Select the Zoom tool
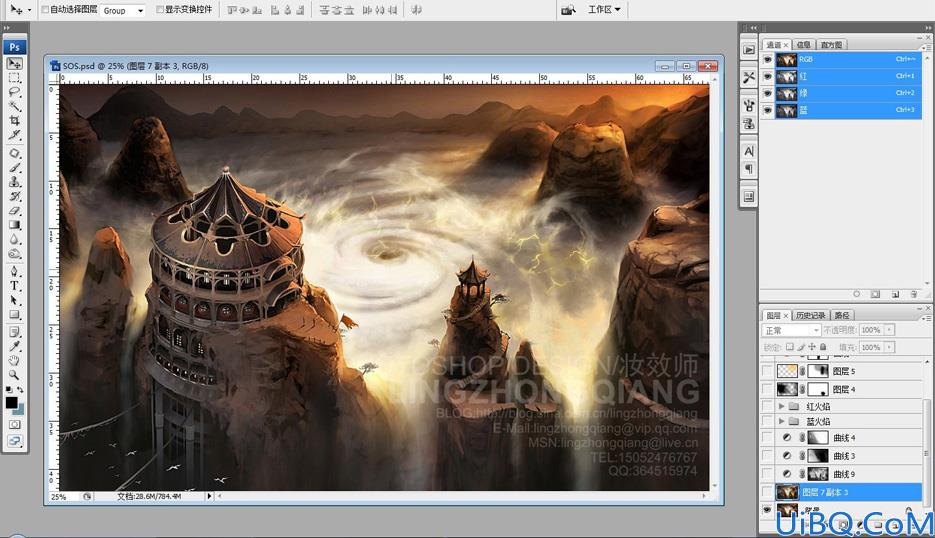Viewport: 935px width, 538px height. (14, 375)
